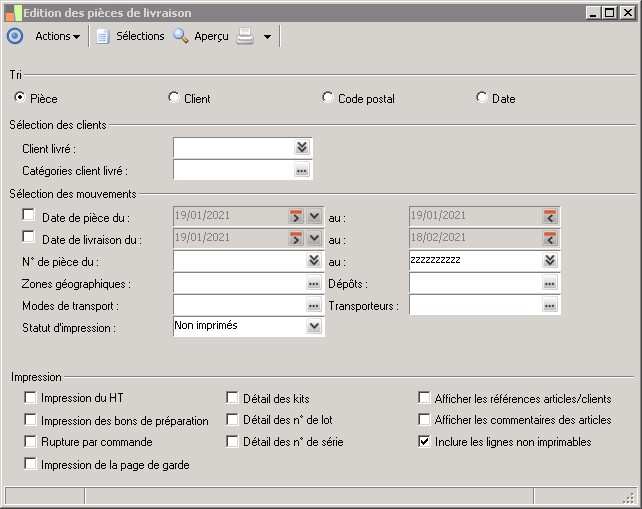Open the Sélections document icon

(x=102, y=36)
